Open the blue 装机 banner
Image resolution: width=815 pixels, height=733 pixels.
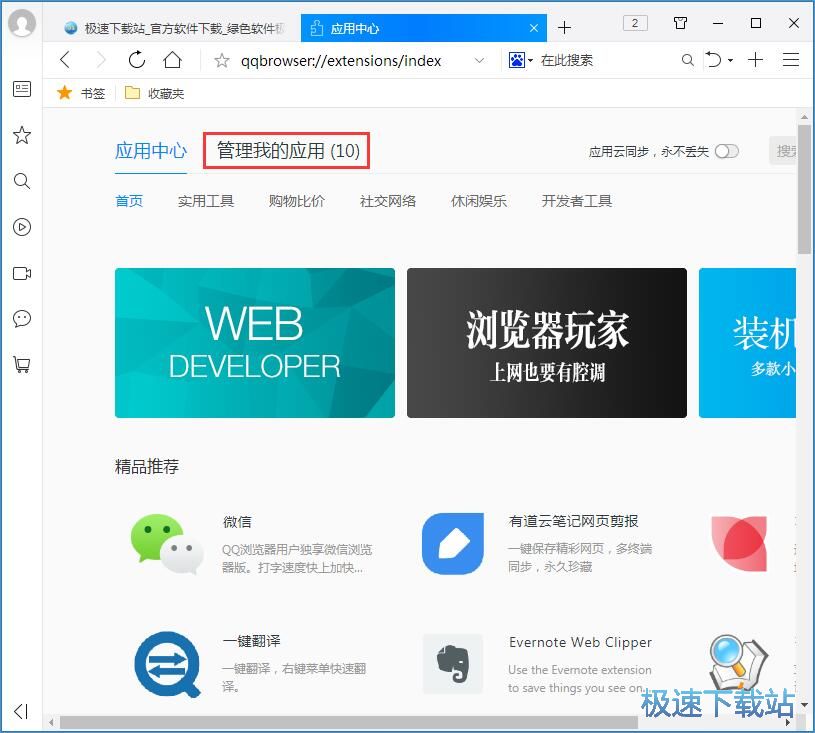(x=747, y=343)
